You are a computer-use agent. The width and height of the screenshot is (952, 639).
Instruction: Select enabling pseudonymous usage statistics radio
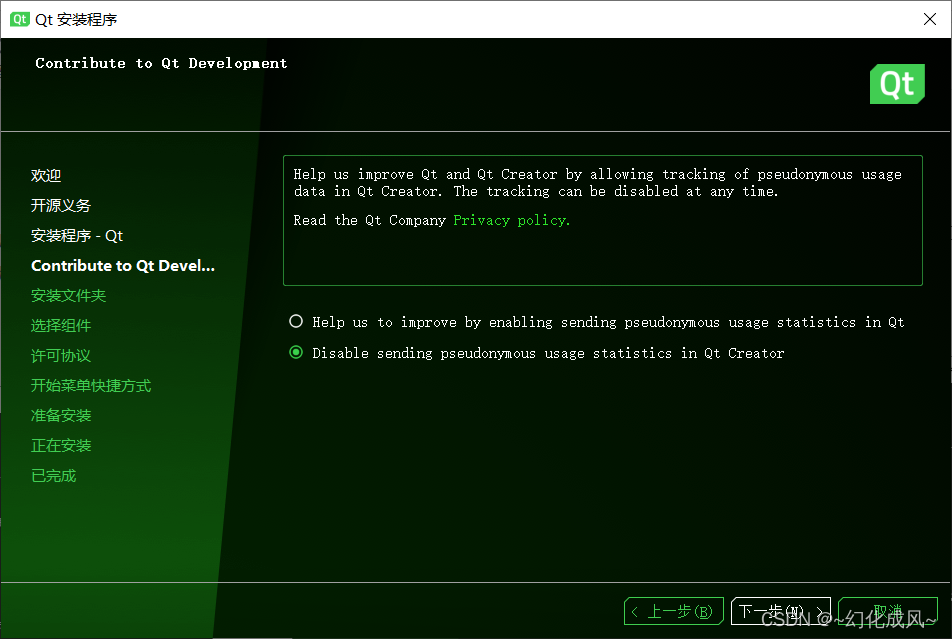pyautogui.click(x=296, y=321)
